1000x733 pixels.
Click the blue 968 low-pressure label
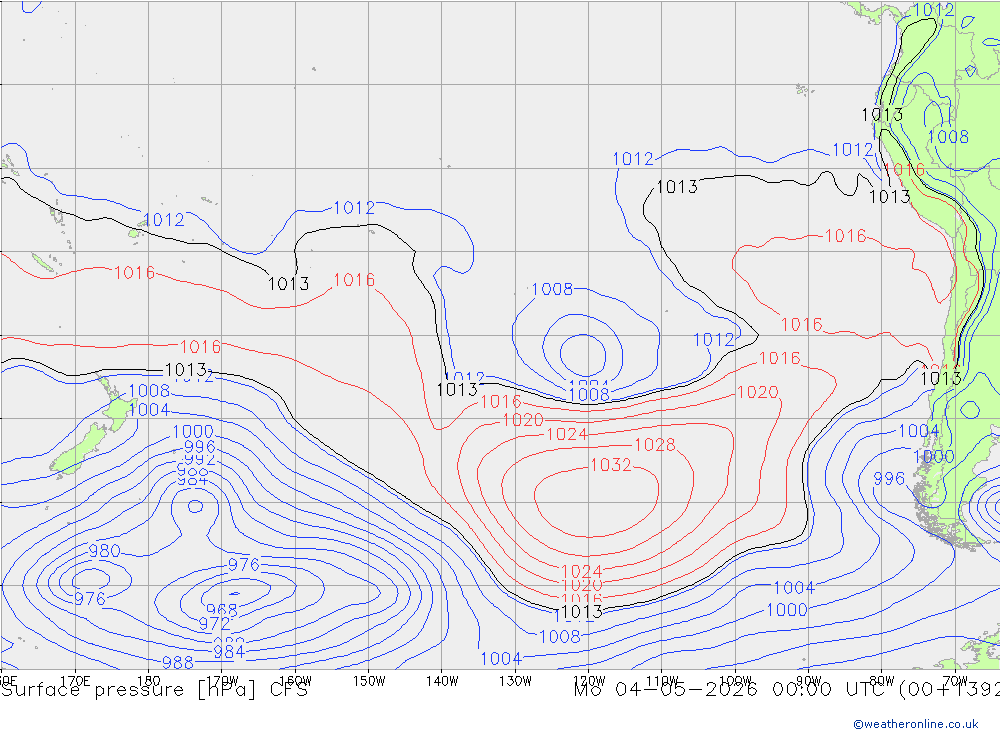tap(222, 610)
